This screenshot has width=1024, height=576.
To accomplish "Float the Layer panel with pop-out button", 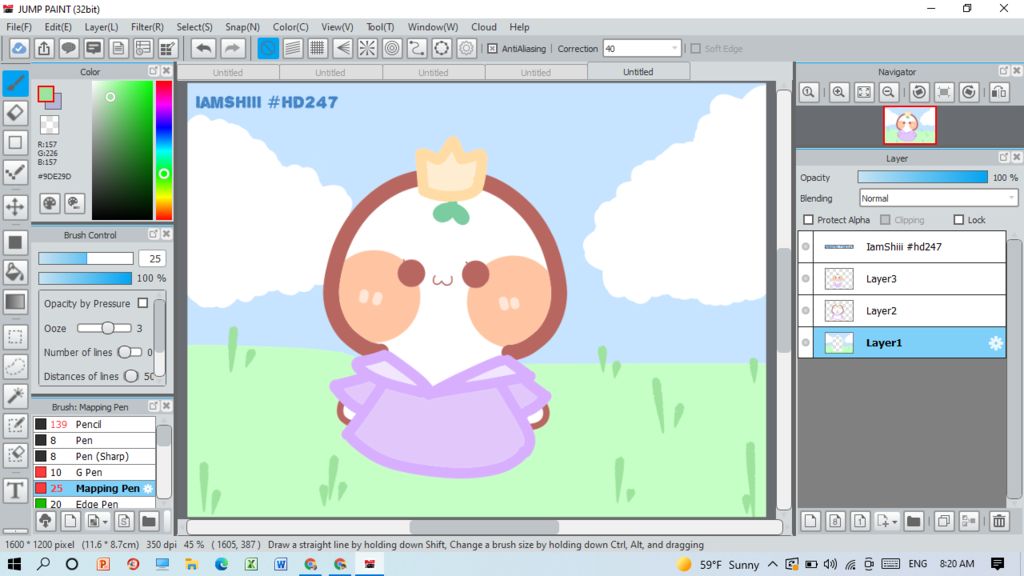I will (1004, 157).
